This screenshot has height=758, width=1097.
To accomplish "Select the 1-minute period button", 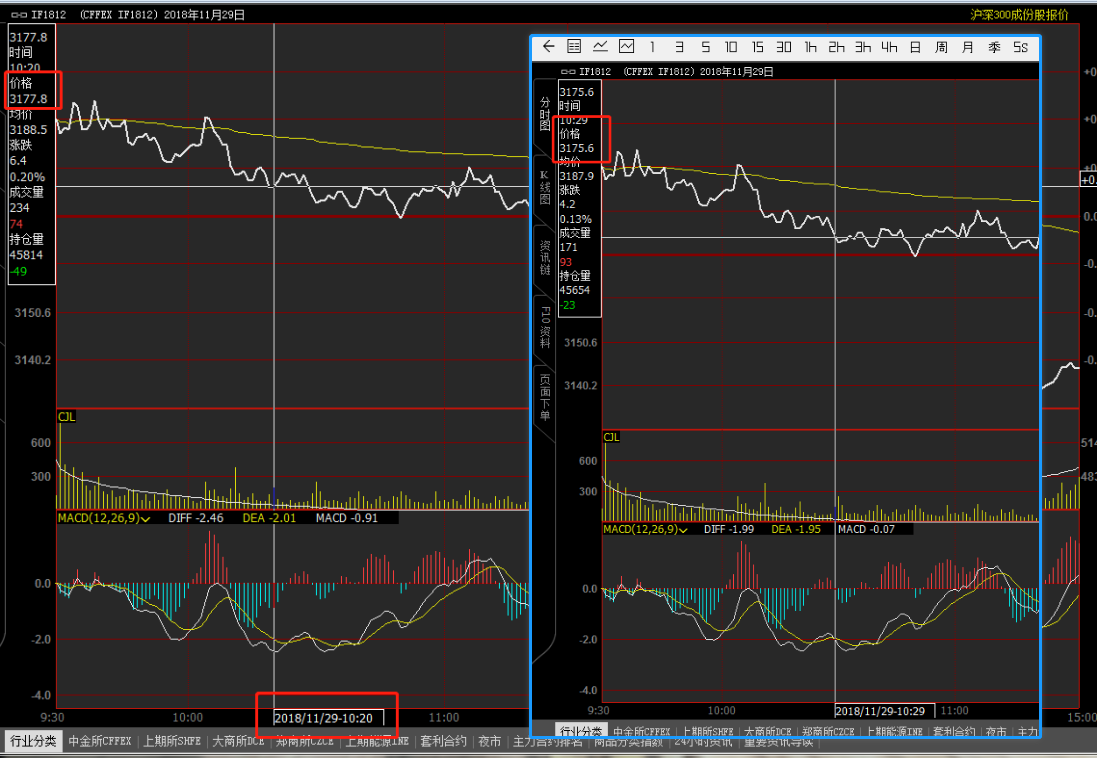I will (x=653, y=47).
